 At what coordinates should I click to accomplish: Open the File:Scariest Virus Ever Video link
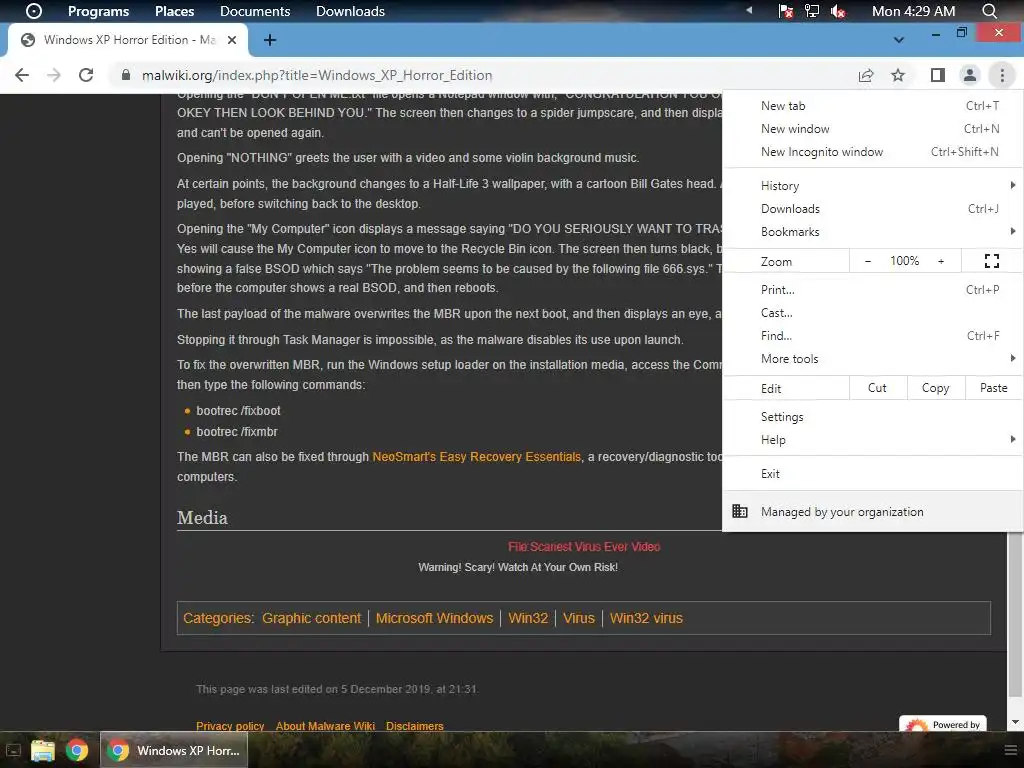[x=584, y=547]
